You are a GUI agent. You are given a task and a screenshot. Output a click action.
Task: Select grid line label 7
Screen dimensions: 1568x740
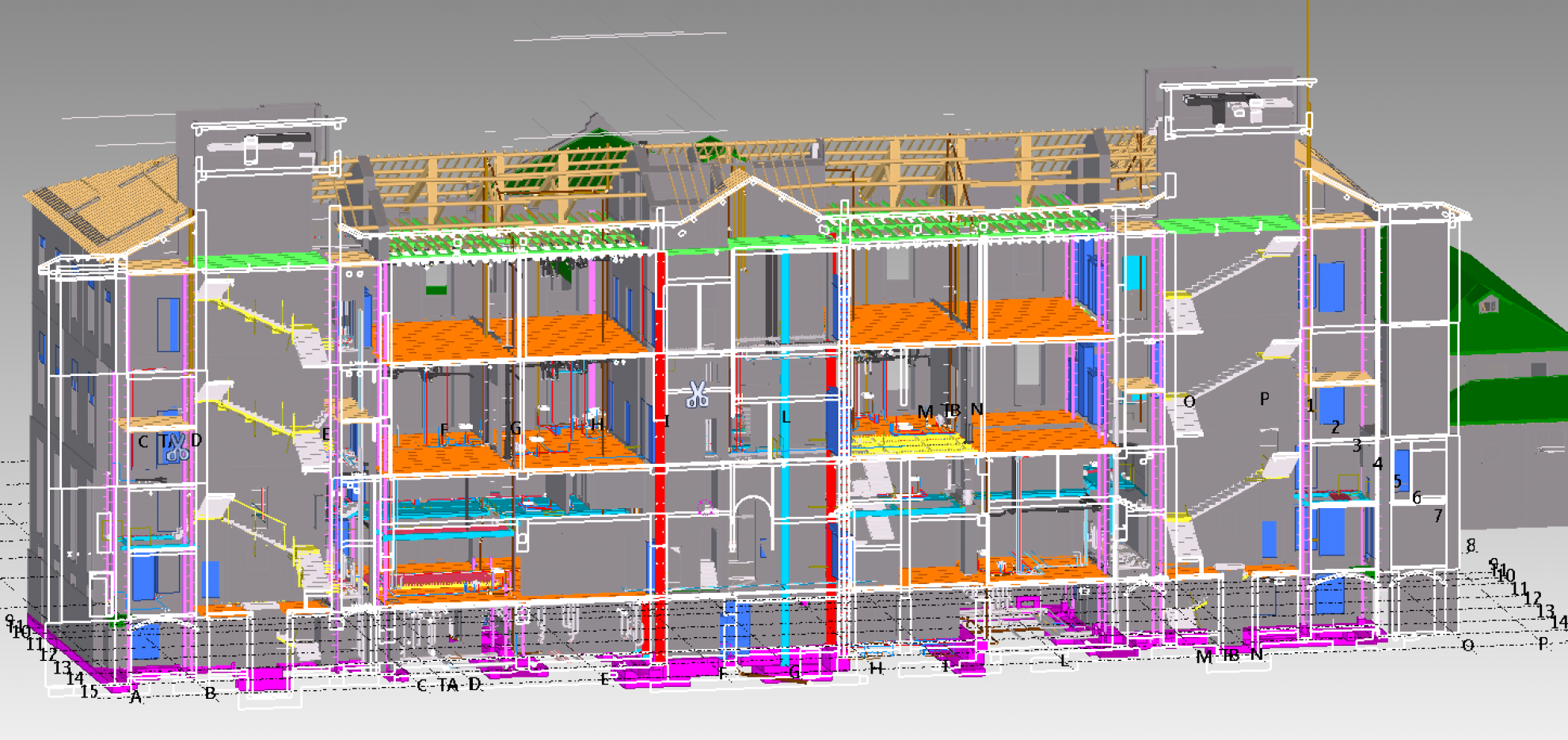click(1438, 516)
